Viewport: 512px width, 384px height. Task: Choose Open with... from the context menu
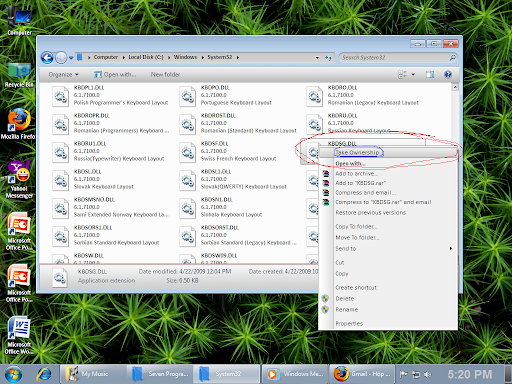(388, 163)
